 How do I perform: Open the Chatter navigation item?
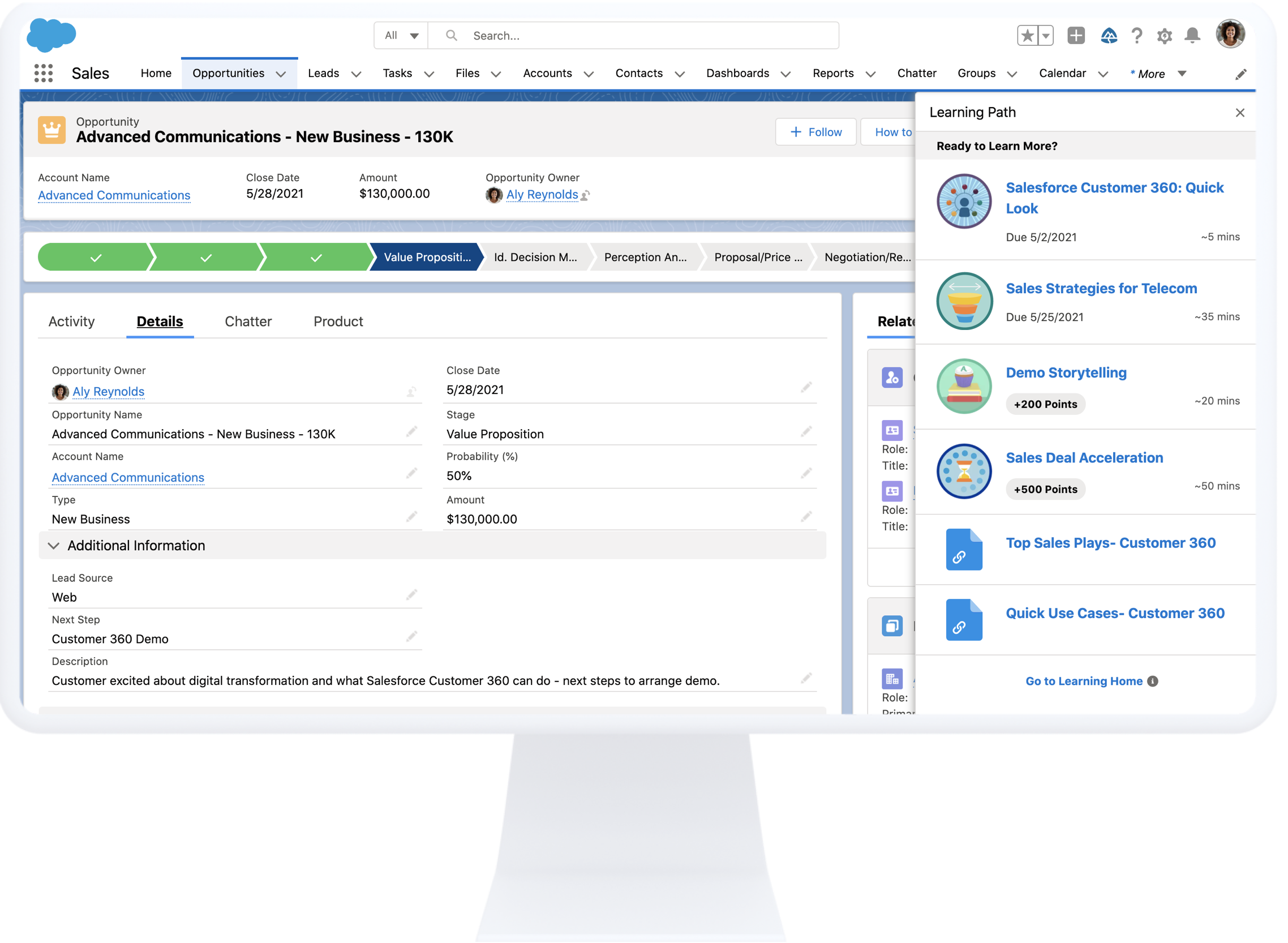(x=917, y=73)
